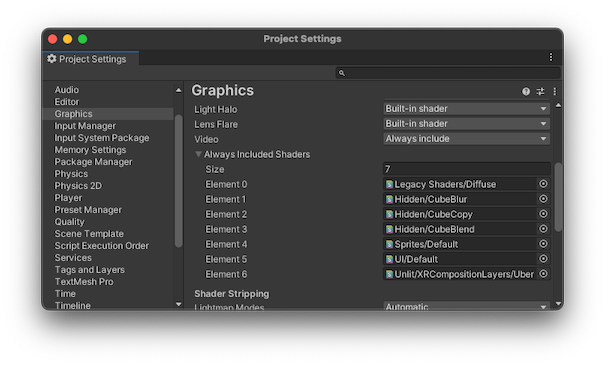Open the Project Settings window kebab menu

coord(551,57)
